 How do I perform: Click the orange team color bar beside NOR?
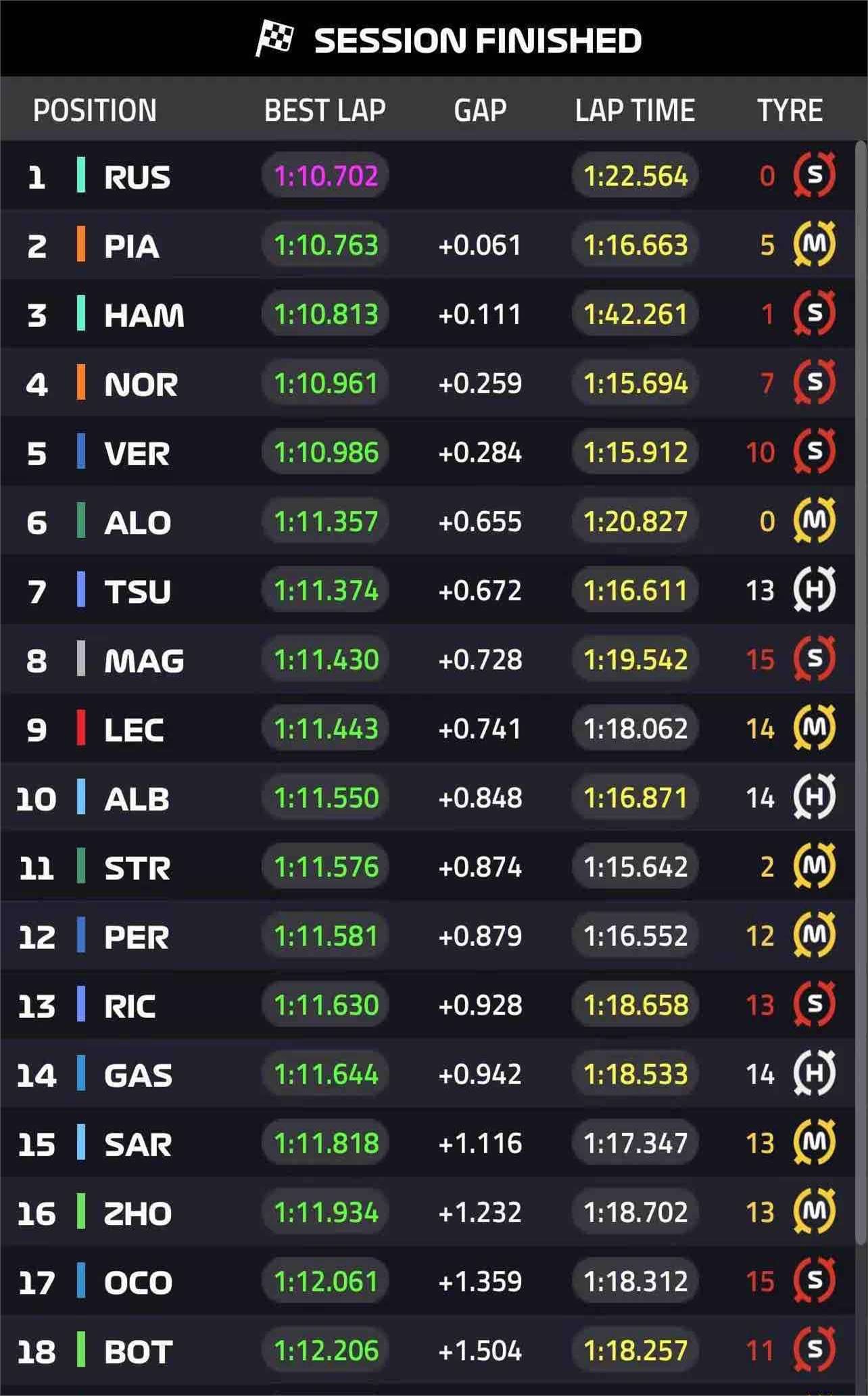coord(81,383)
